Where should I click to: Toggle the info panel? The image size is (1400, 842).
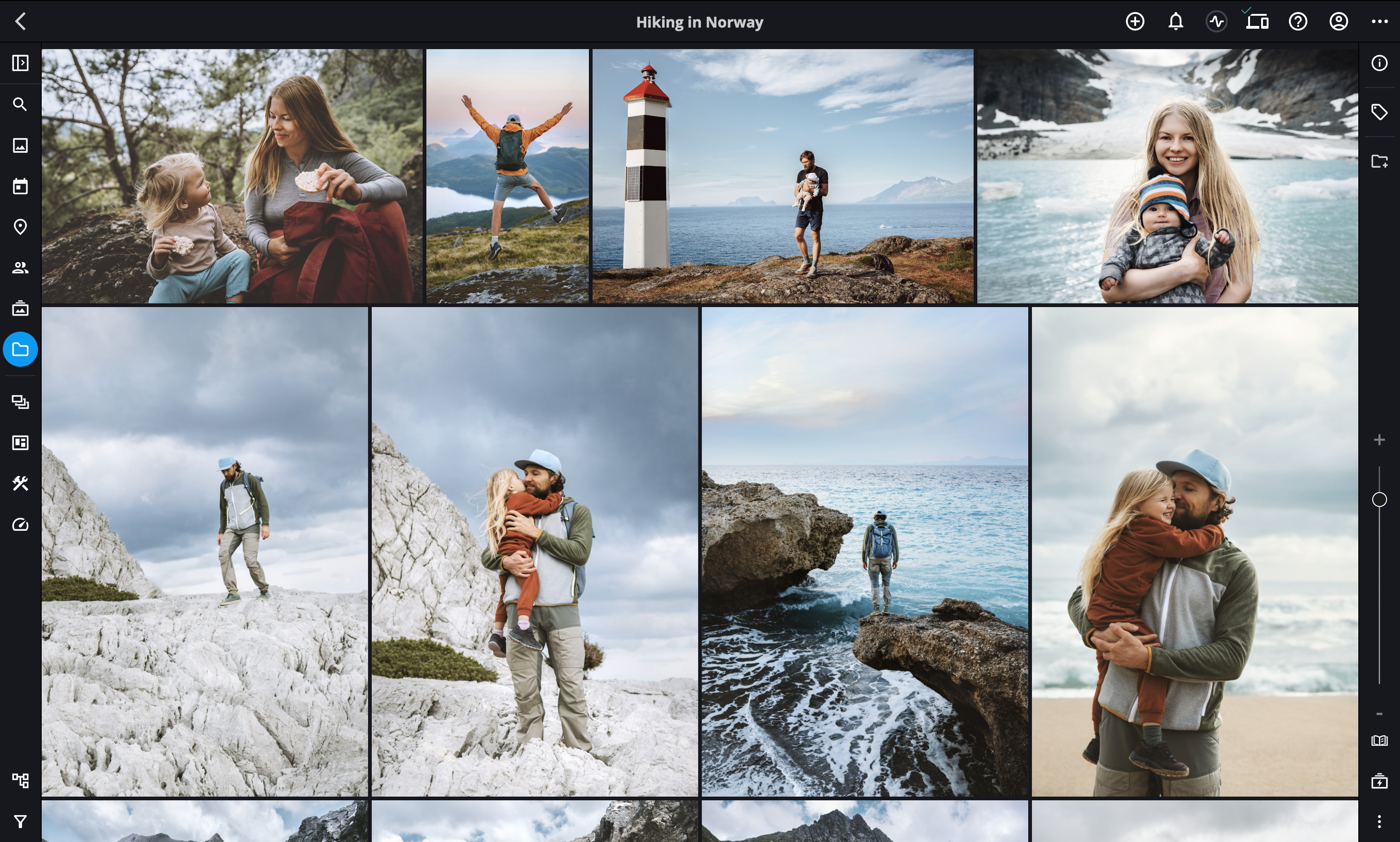1379,63
